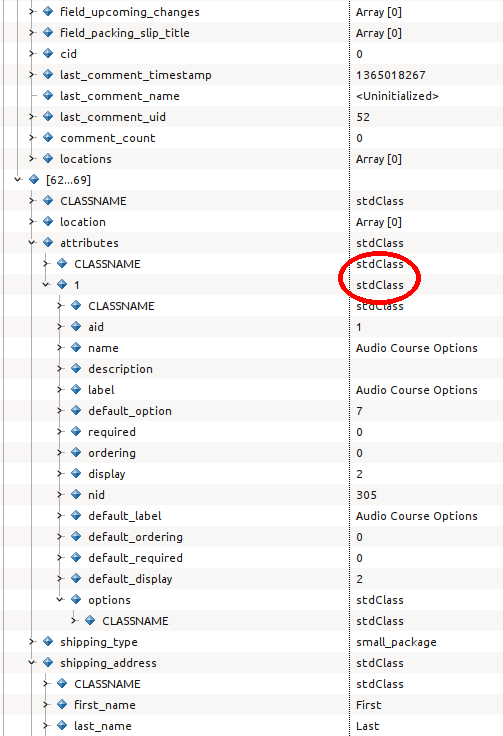Select the default_display variable row
Image resolution: width=503 pixels, height=736 pixels.
tap(253, 578)
